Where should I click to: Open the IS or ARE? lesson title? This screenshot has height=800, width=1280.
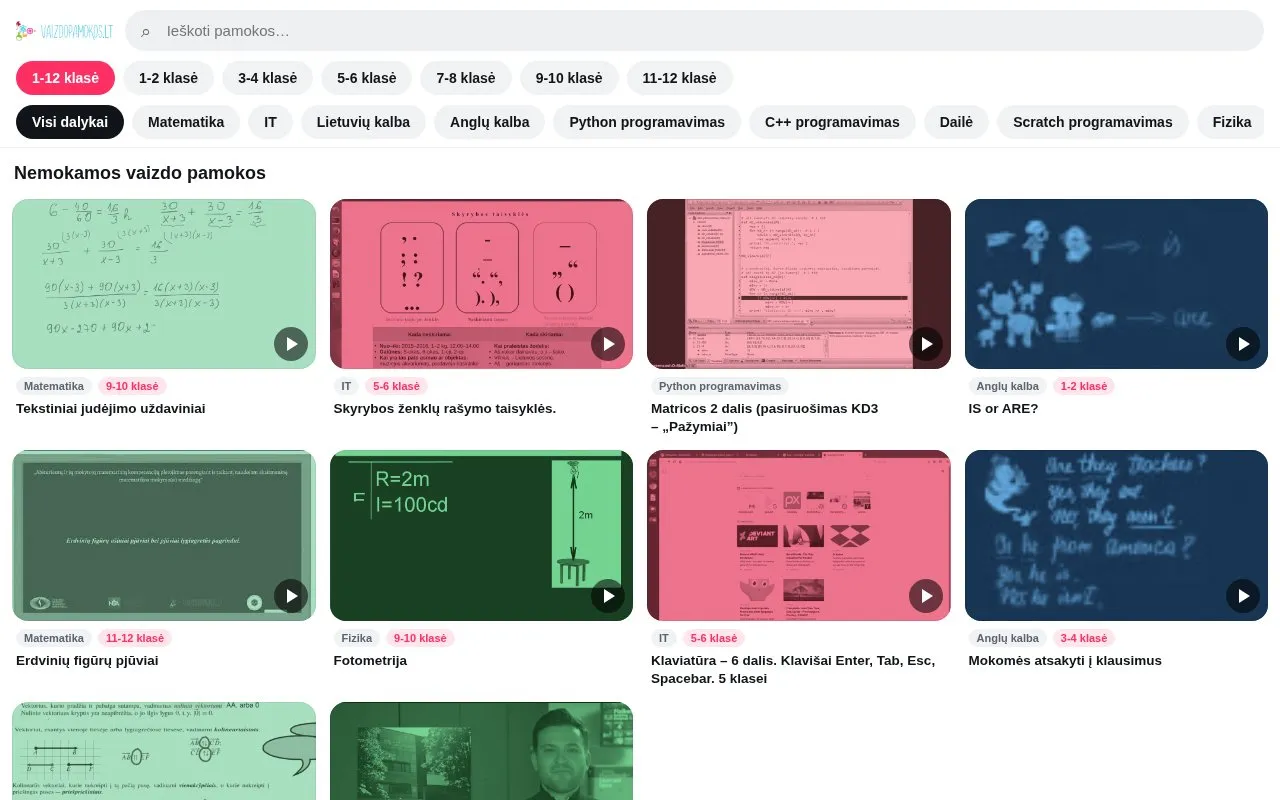pos(1003,409)
